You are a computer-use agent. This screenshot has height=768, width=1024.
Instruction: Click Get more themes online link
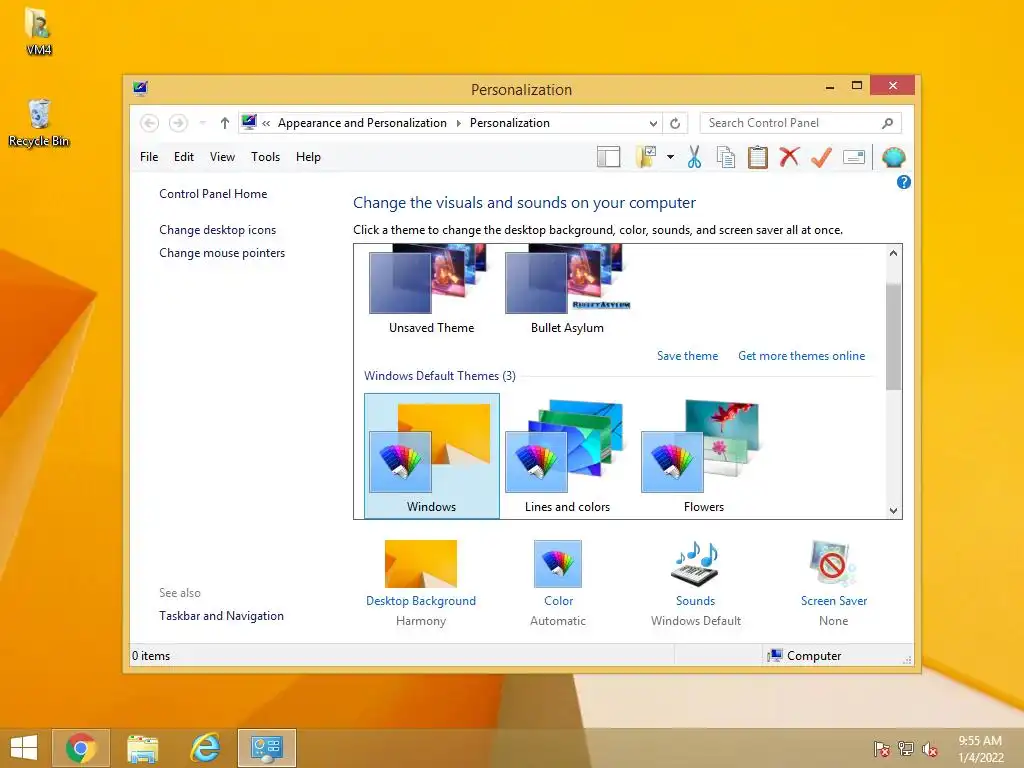click(x=801, y=356)
